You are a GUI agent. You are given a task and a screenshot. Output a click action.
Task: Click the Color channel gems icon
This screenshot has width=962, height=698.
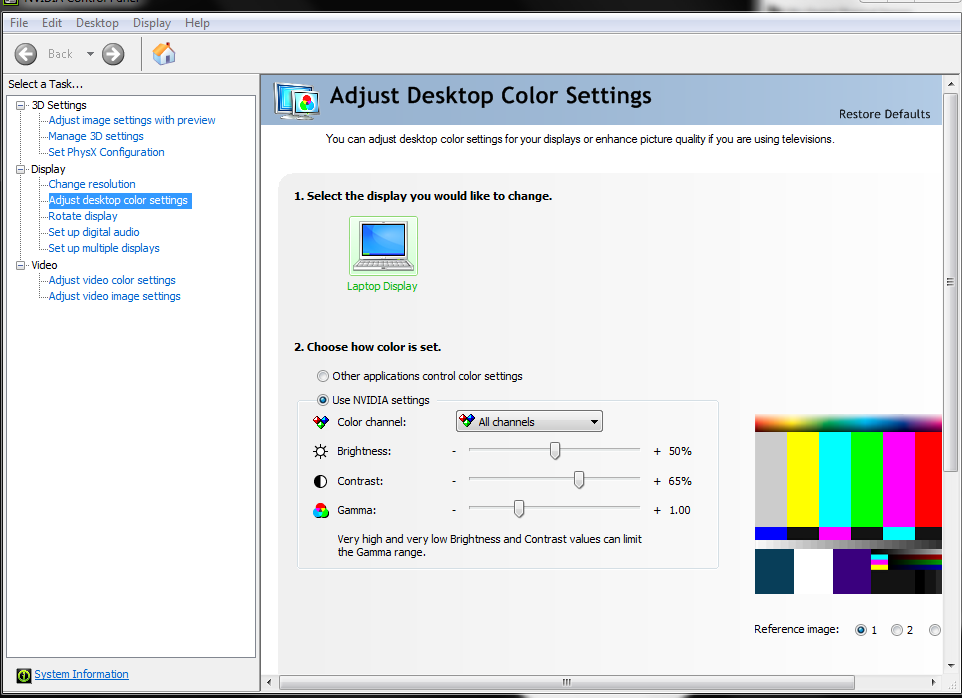click(321, 422)
